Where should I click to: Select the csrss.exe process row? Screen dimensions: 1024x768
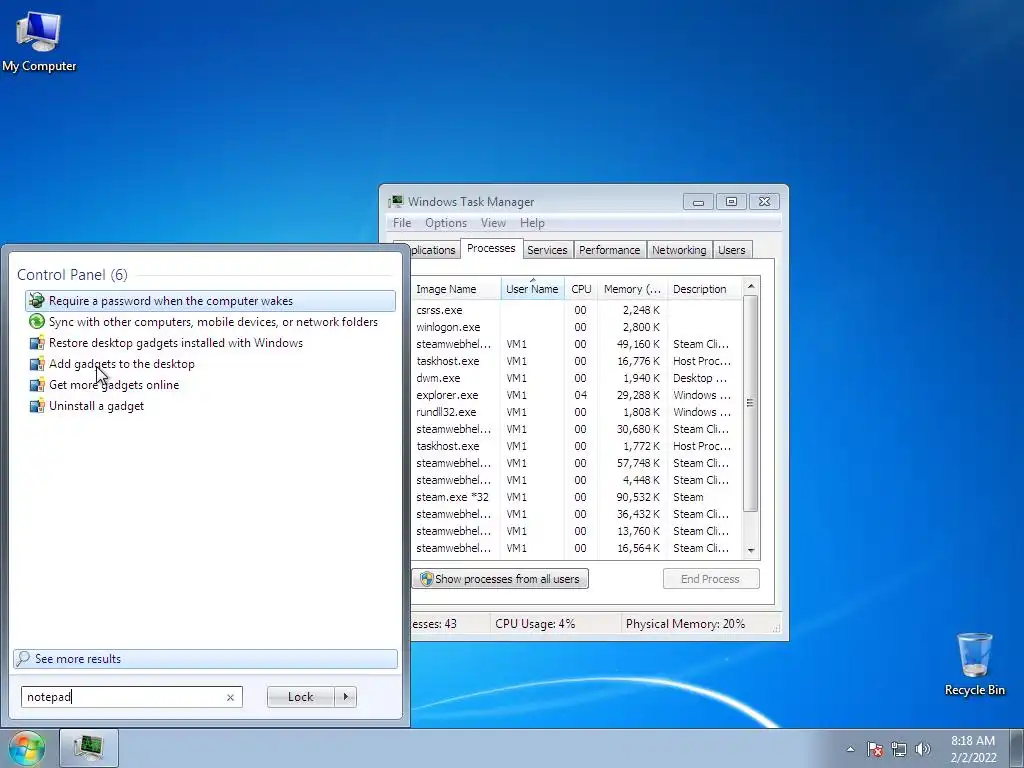click(577, 310)
